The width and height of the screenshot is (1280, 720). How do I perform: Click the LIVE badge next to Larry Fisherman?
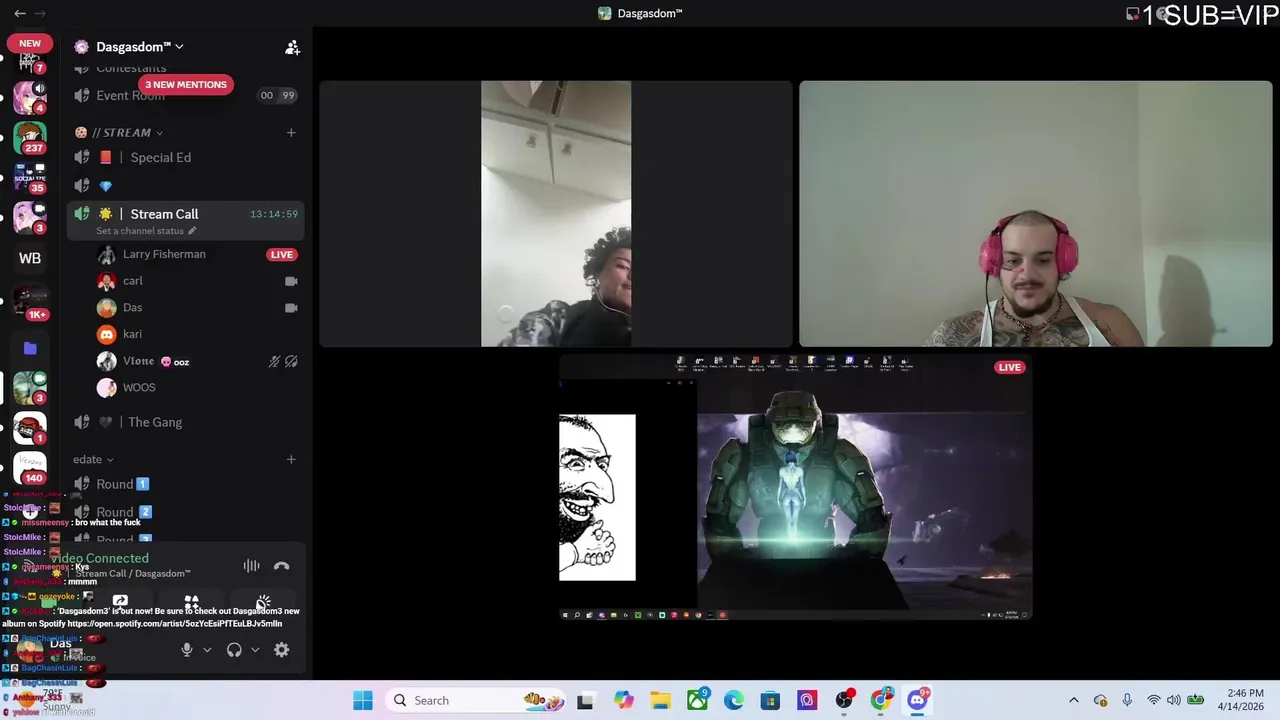tap(282, 254)
